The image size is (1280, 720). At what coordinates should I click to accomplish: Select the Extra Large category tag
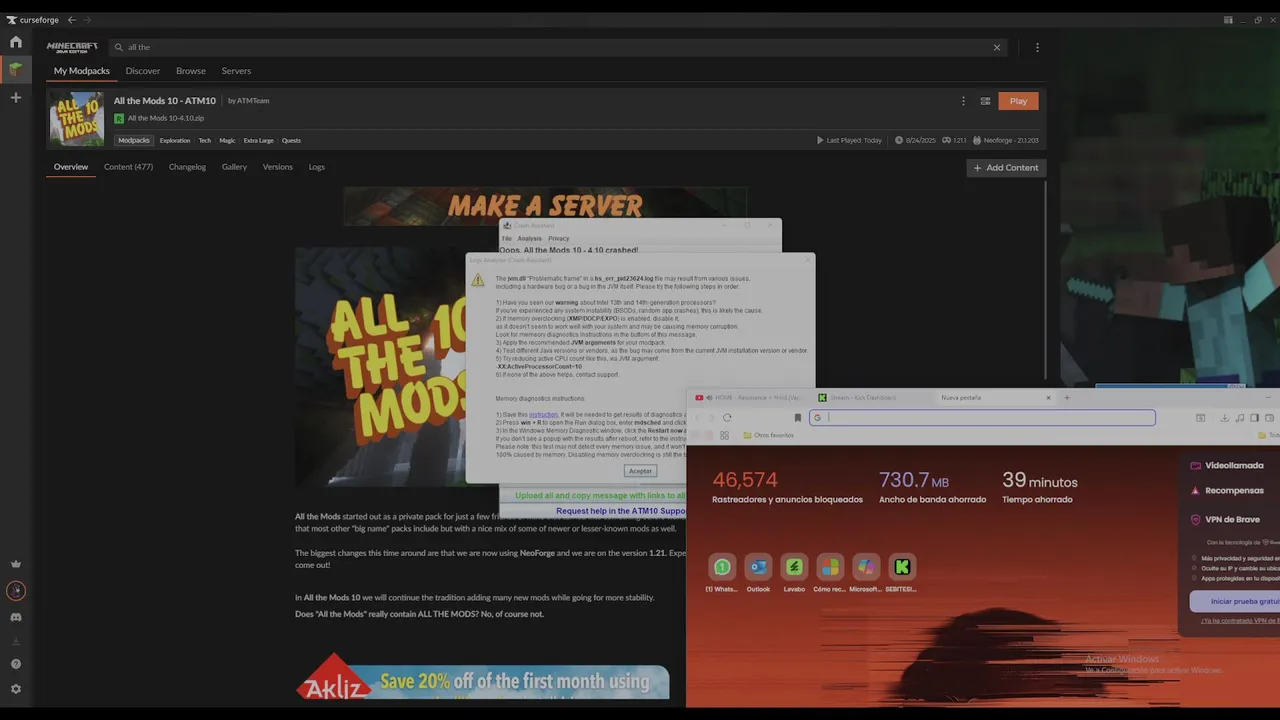coord(258,140)
